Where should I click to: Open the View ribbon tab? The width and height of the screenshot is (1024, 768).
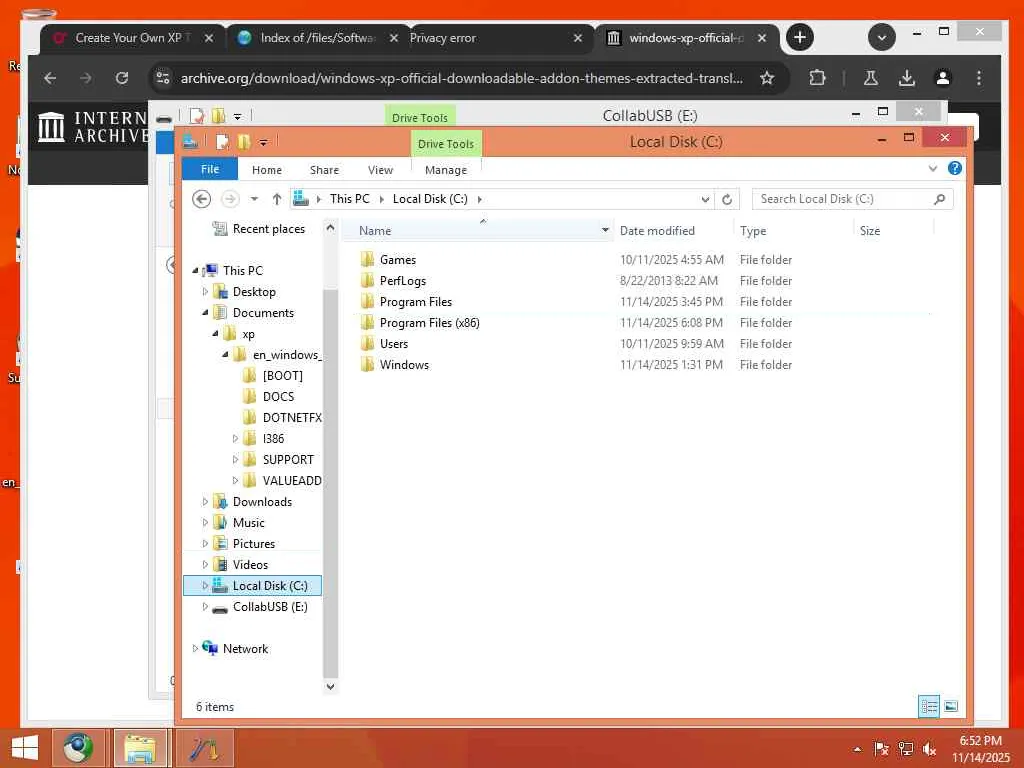click(x=380, y=170)
